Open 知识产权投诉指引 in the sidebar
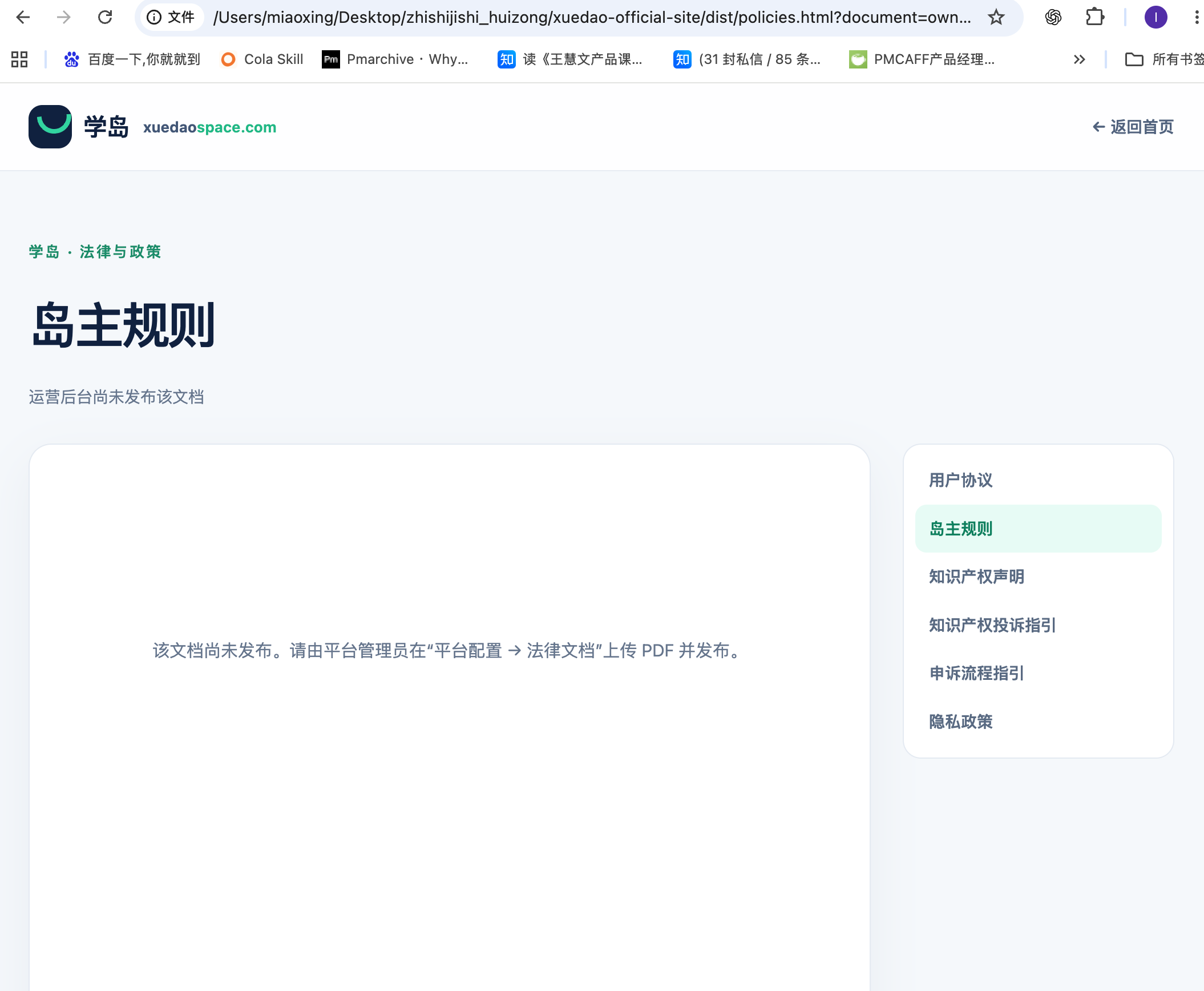 [1038, 625]
